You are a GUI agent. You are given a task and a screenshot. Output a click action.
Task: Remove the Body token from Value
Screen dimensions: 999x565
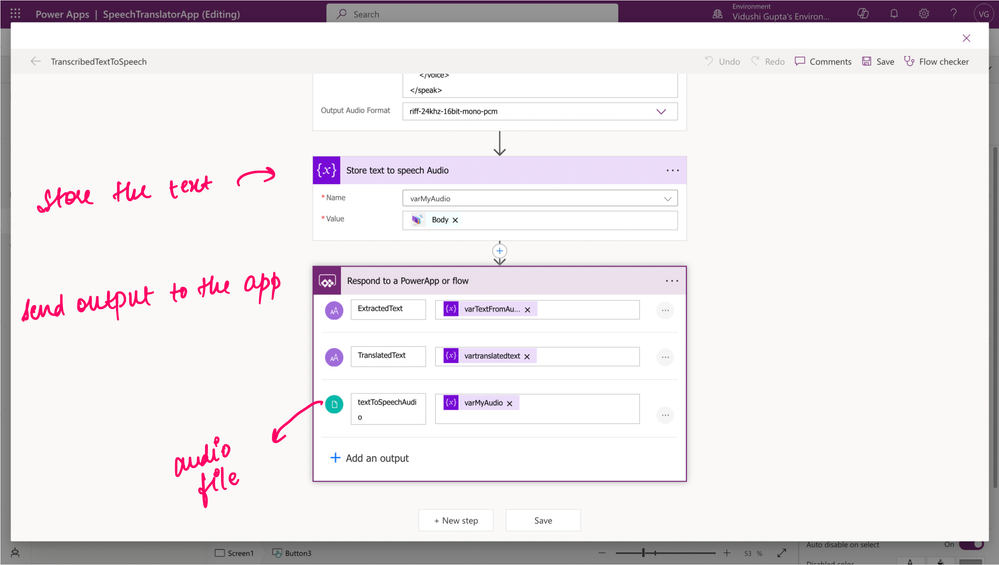coord(455,220)
